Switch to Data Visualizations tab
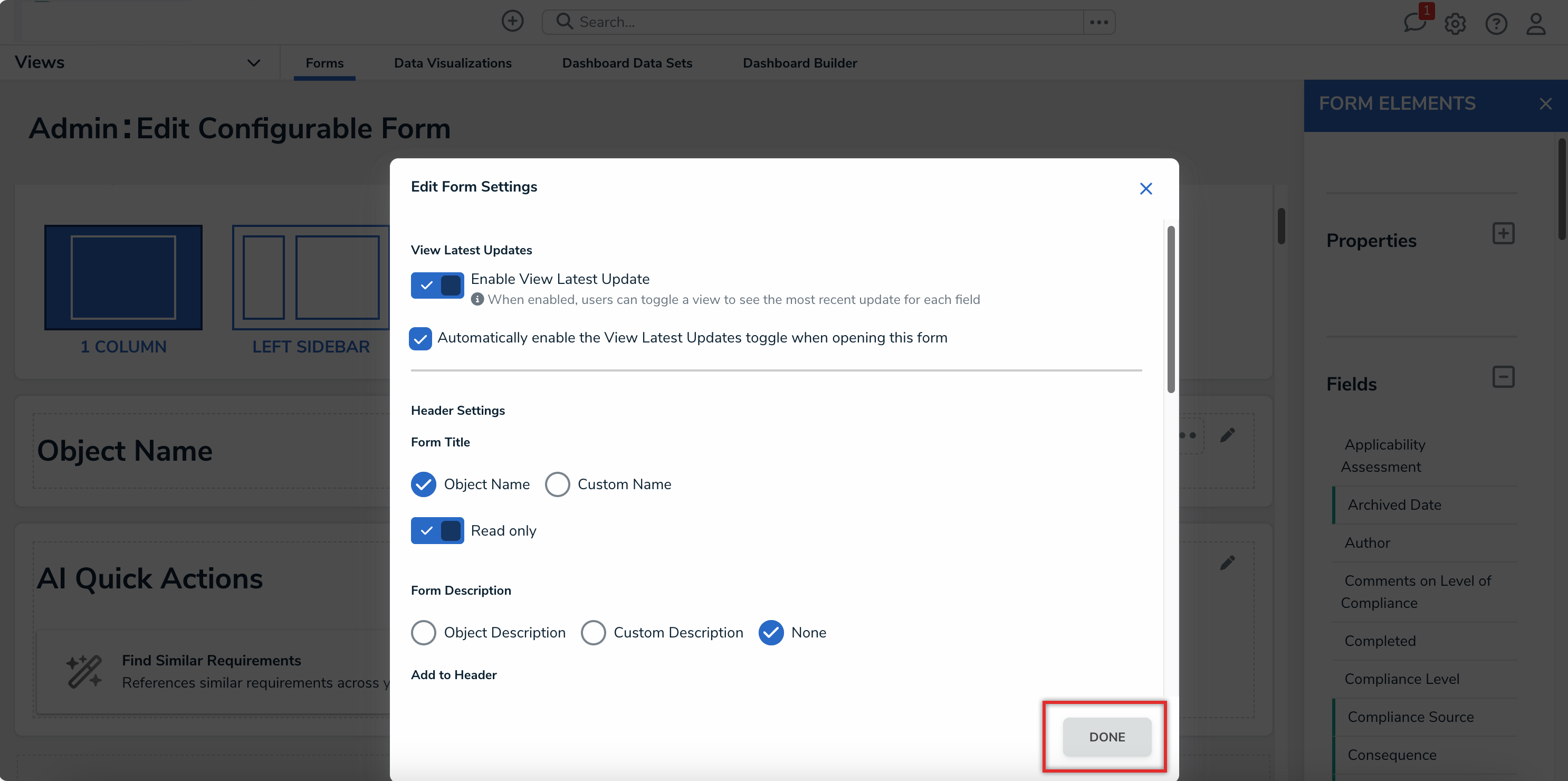 point(452,63)
